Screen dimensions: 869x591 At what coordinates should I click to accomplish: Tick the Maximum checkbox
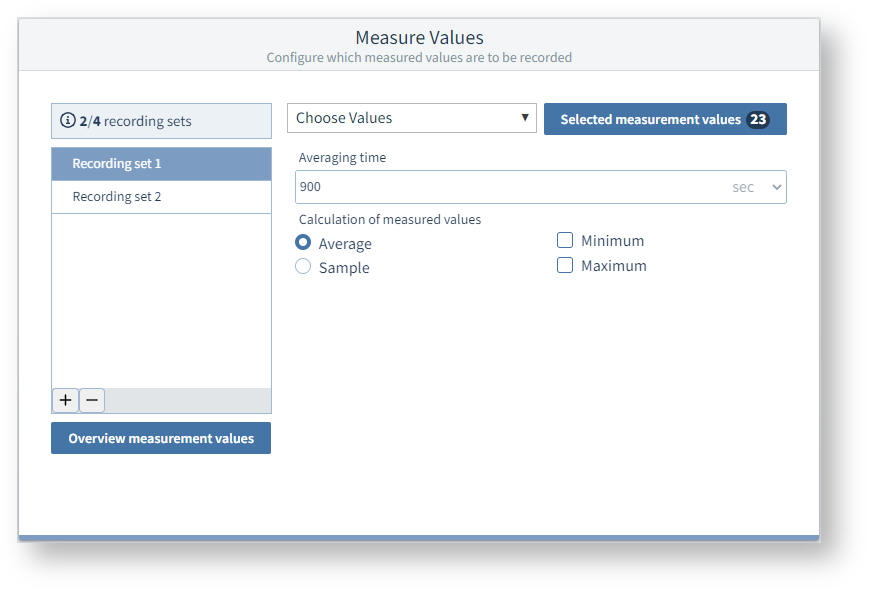565,265
